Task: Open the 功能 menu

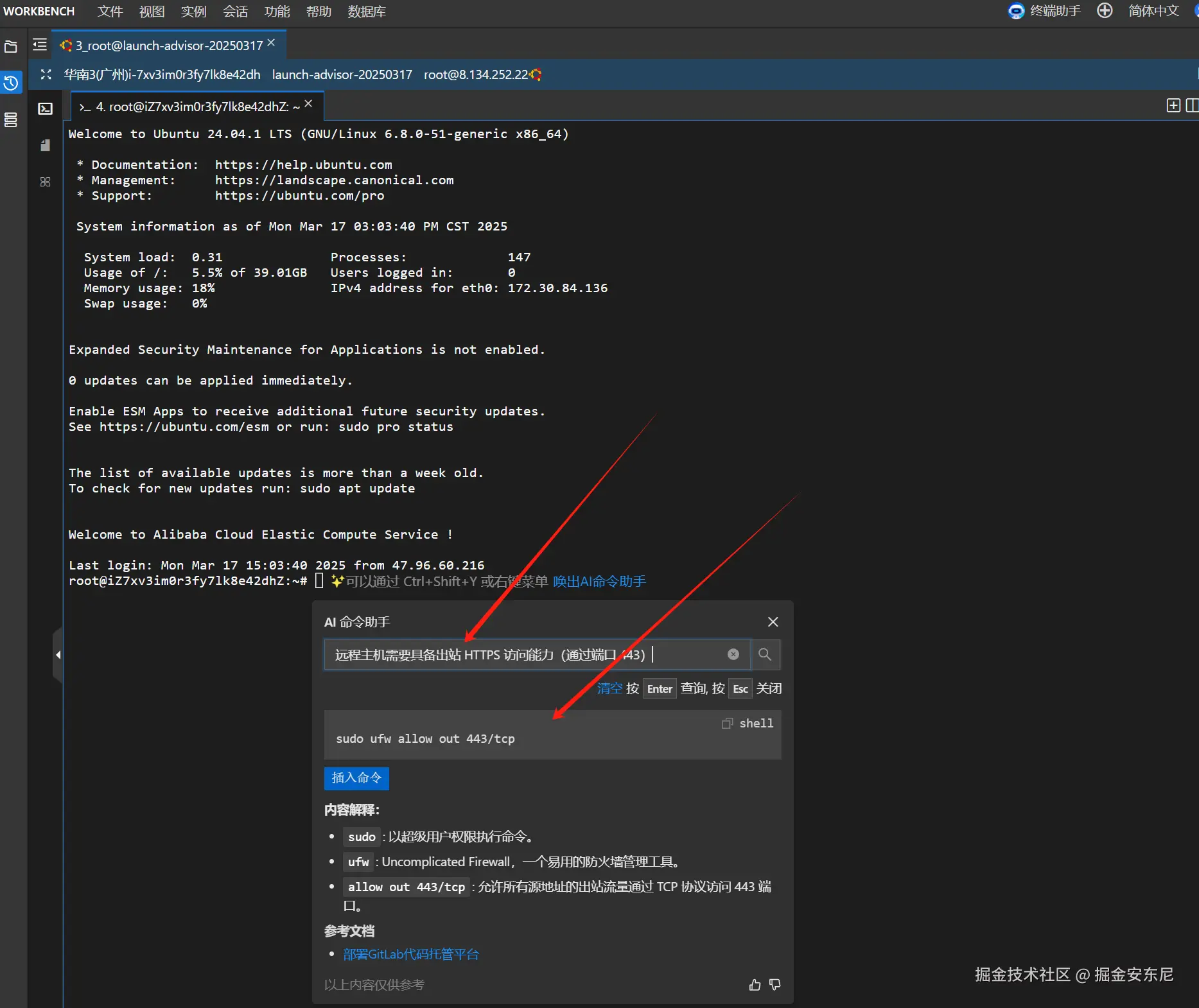Action: point(277,12)
